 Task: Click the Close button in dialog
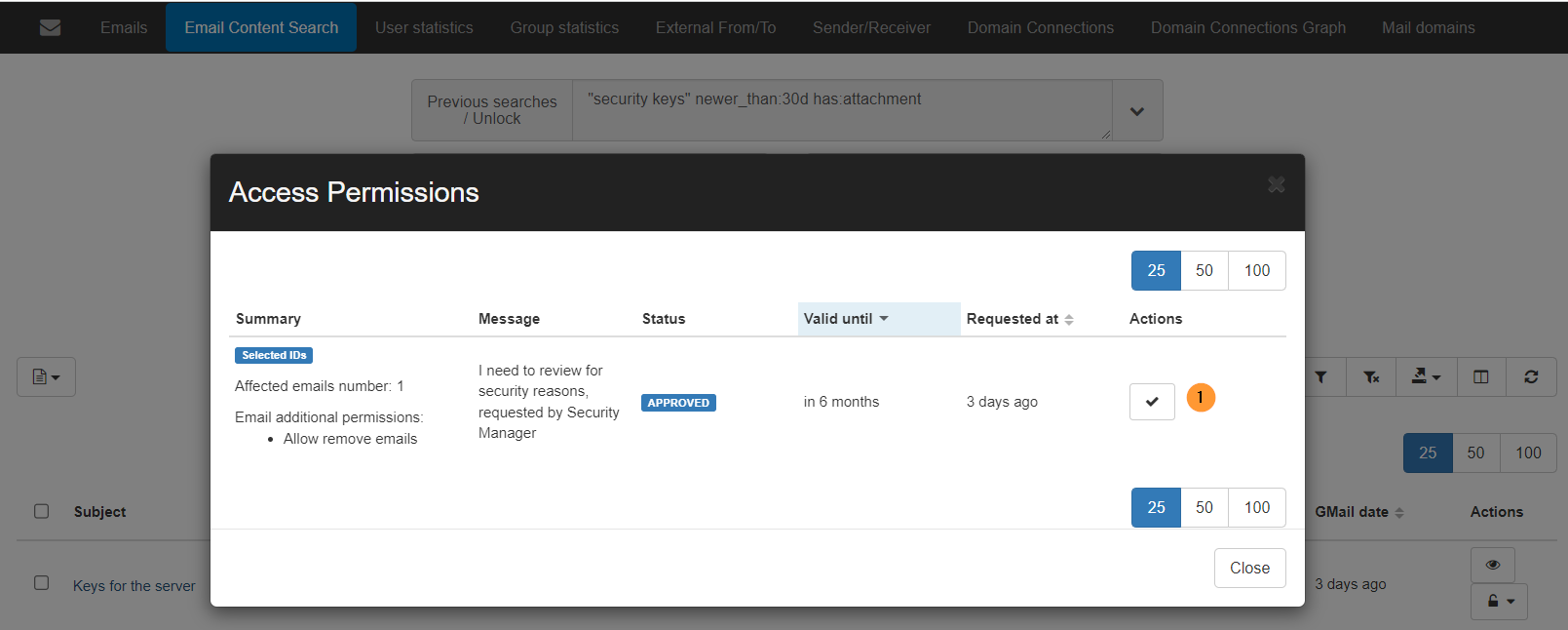pyautogui.click(x=1249, y=568)
